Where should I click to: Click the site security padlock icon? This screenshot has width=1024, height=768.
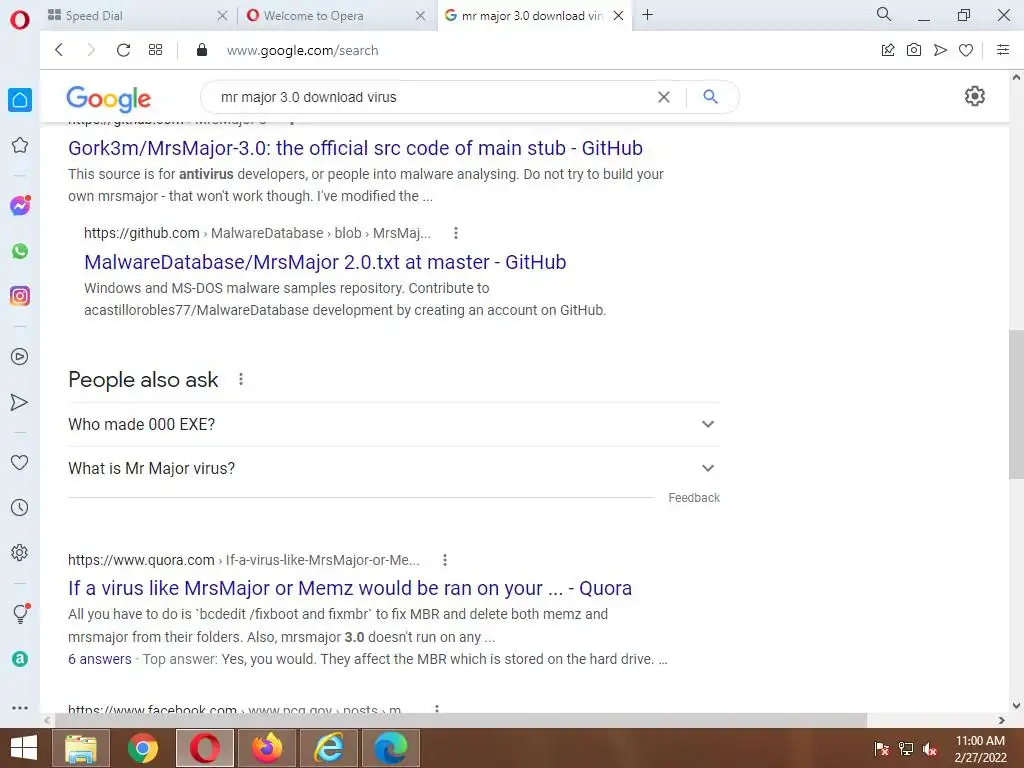[x=202, y=50]
